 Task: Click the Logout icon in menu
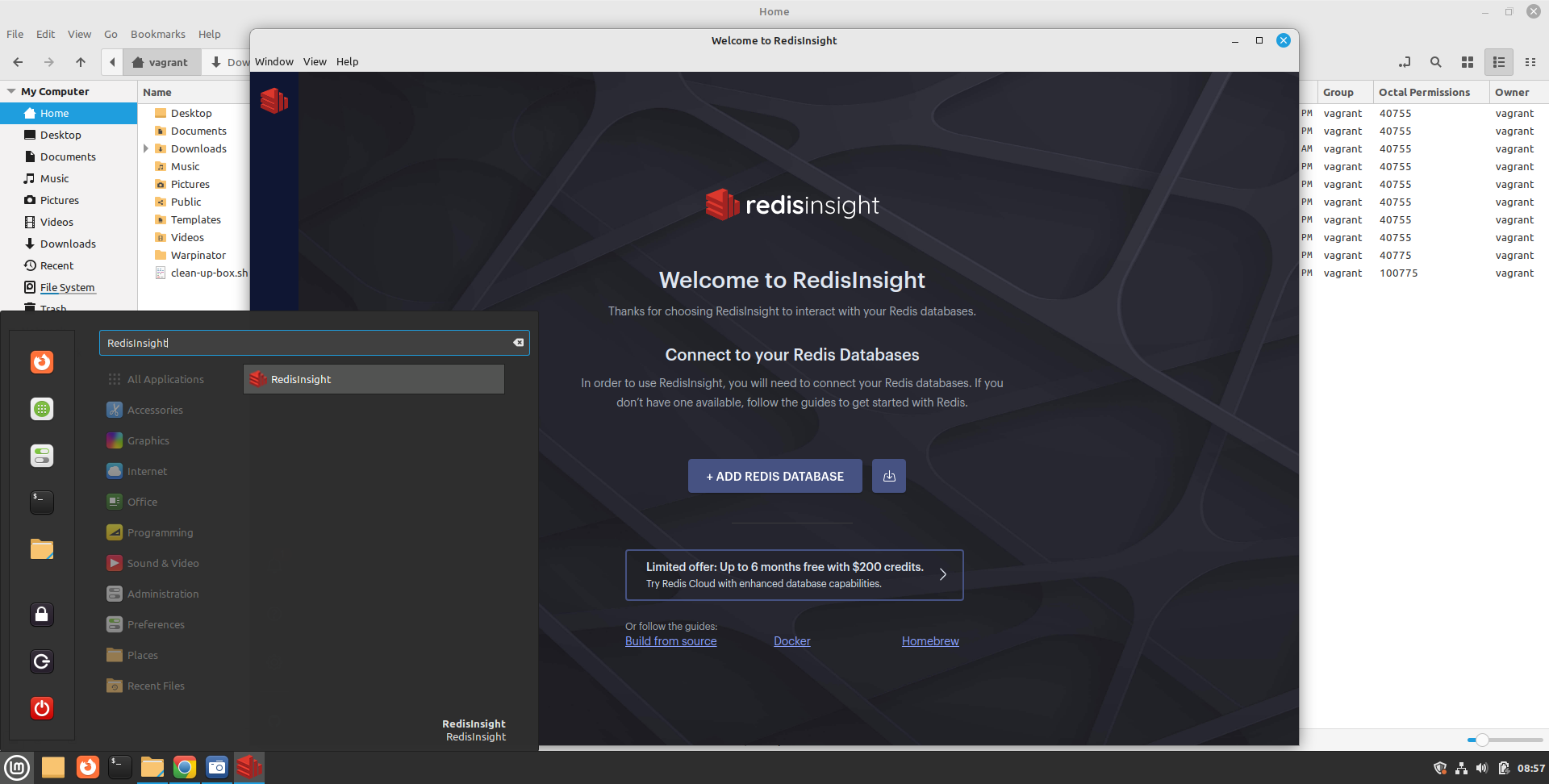pyautogui.click(x=42, y=661)
